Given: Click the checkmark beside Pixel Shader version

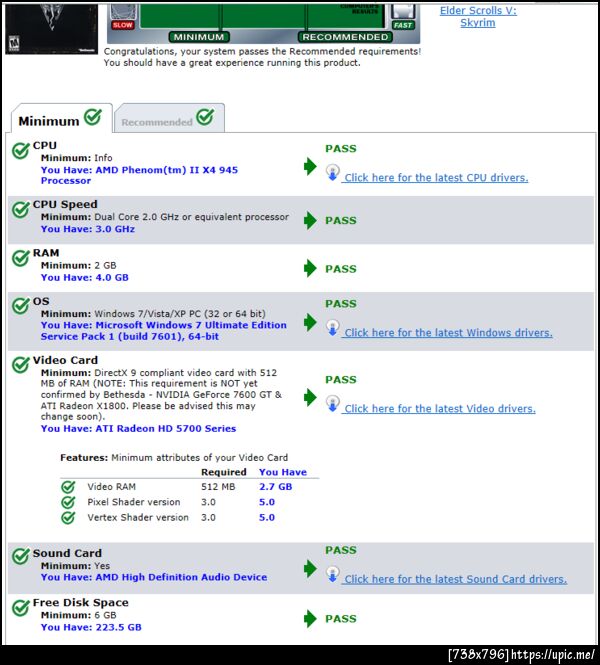Looking at the screenshot, I should coord(68,502).
